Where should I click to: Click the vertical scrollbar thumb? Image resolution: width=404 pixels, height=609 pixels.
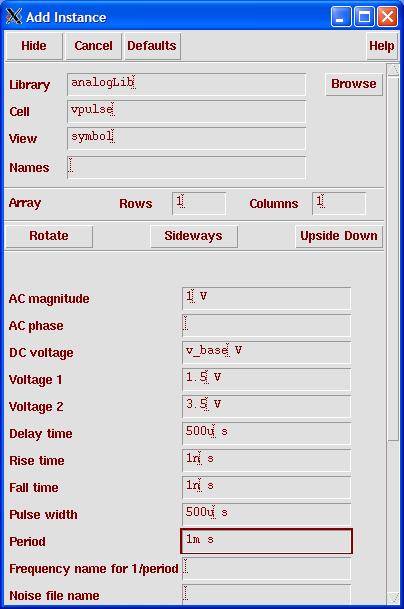394,259
